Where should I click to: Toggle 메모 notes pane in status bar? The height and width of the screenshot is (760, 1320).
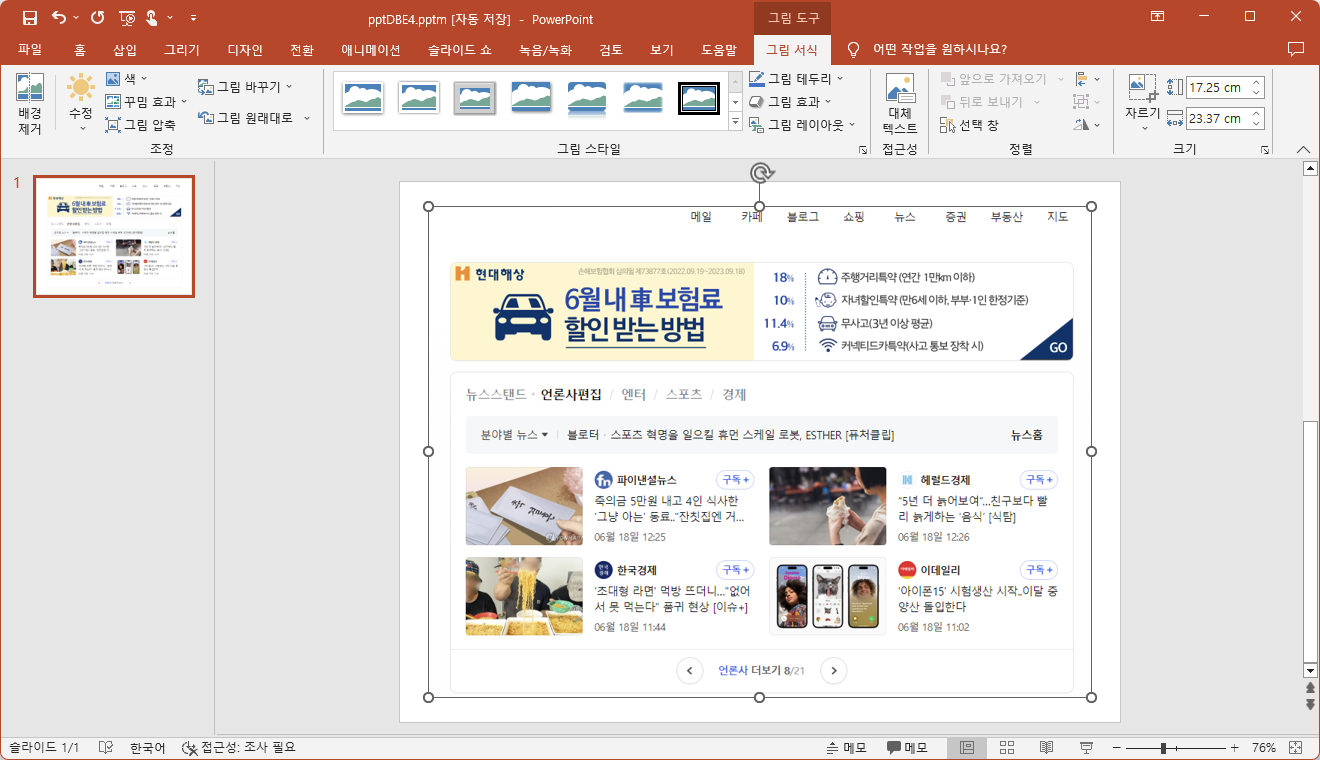pyautogui.click(x=846, y=748)
